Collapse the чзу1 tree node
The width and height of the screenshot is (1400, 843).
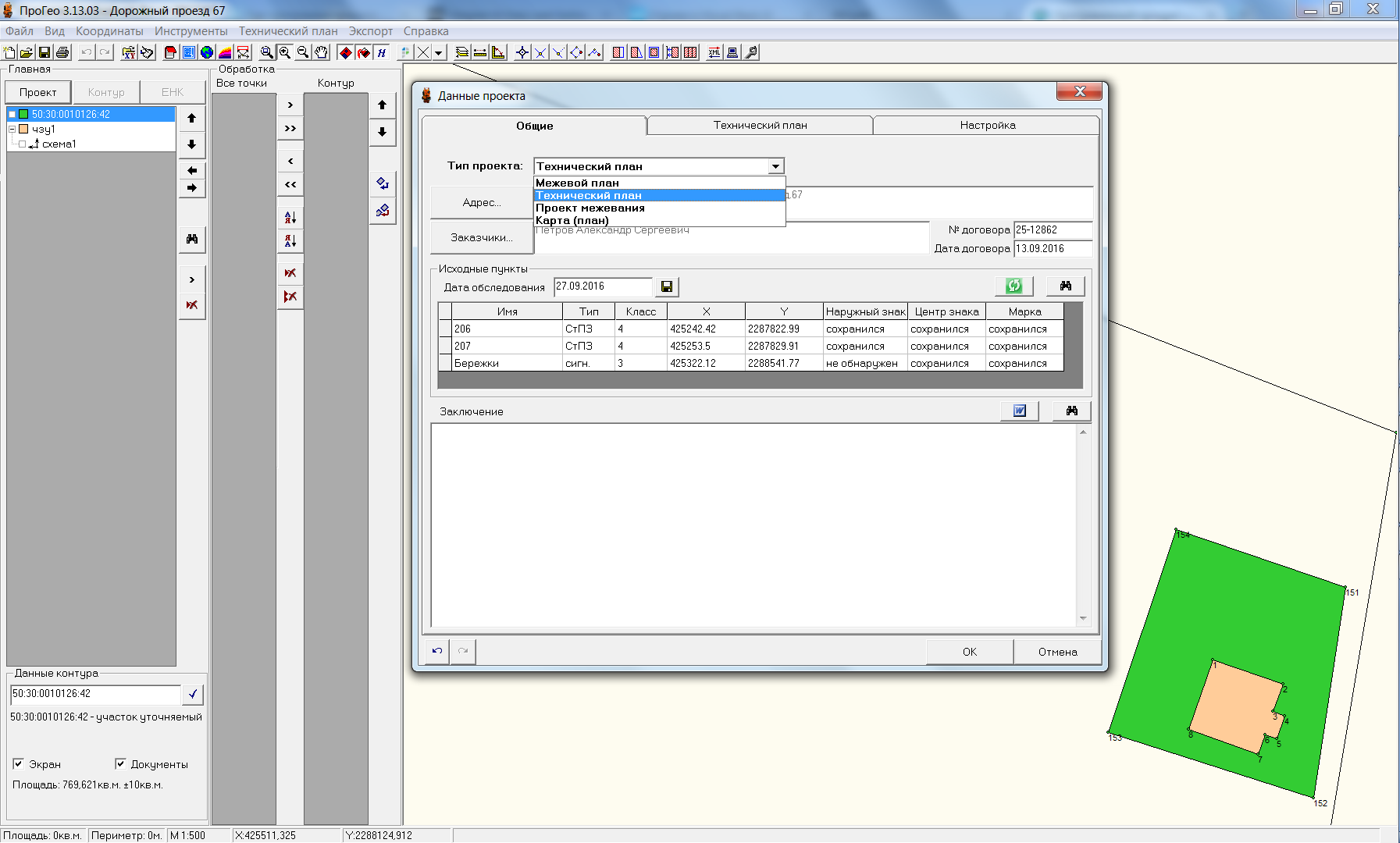coord(12,129)
